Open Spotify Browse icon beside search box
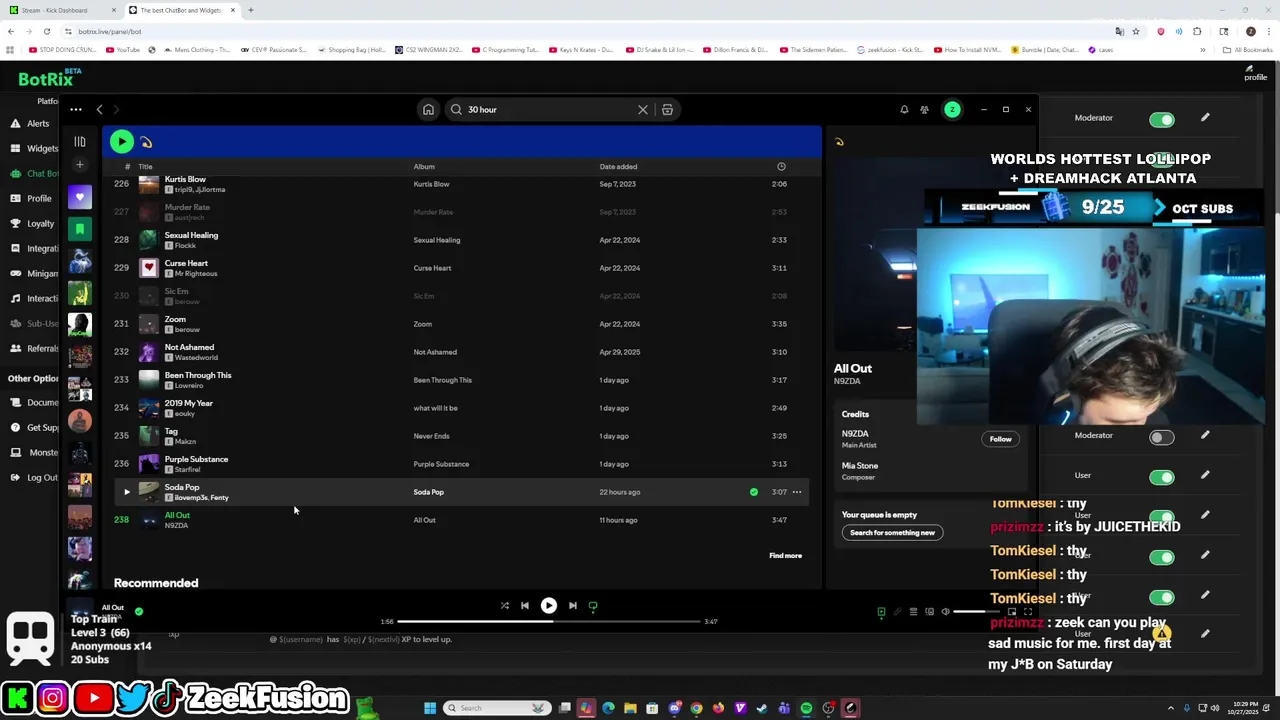The width and height of the screenshot is (1280, 720). [x=667, y=110]
